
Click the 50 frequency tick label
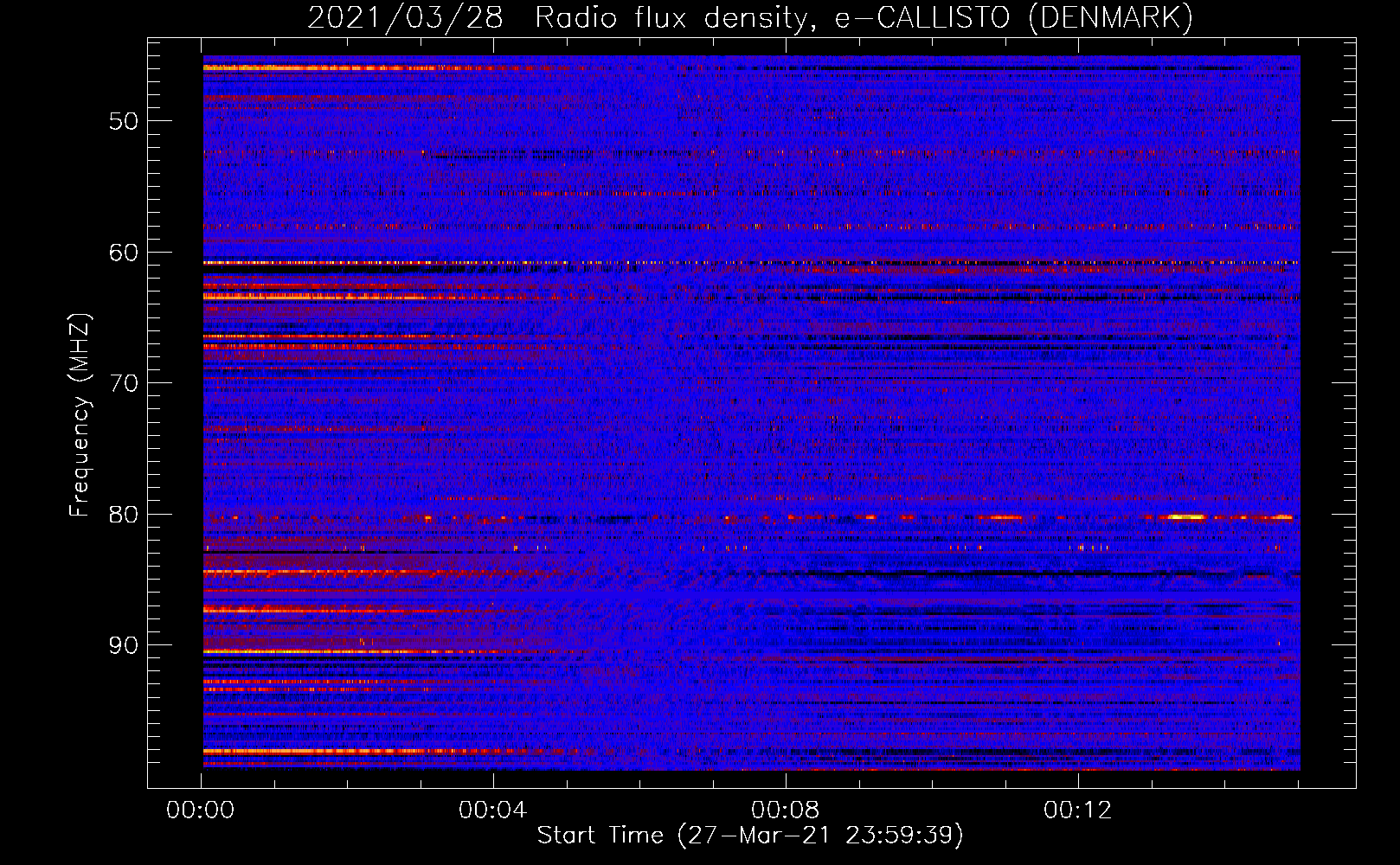[x=124, y=121]
